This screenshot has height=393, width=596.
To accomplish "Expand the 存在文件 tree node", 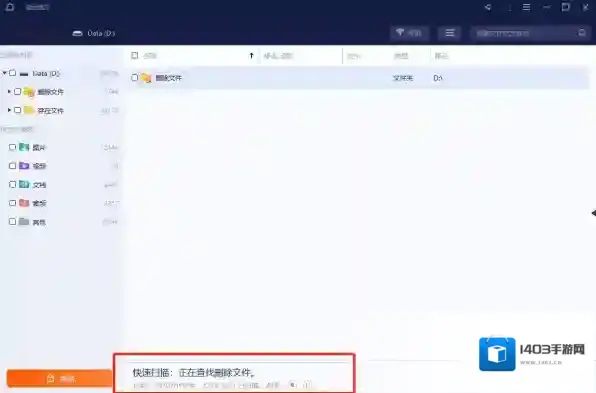I will [x=9, y=110].
